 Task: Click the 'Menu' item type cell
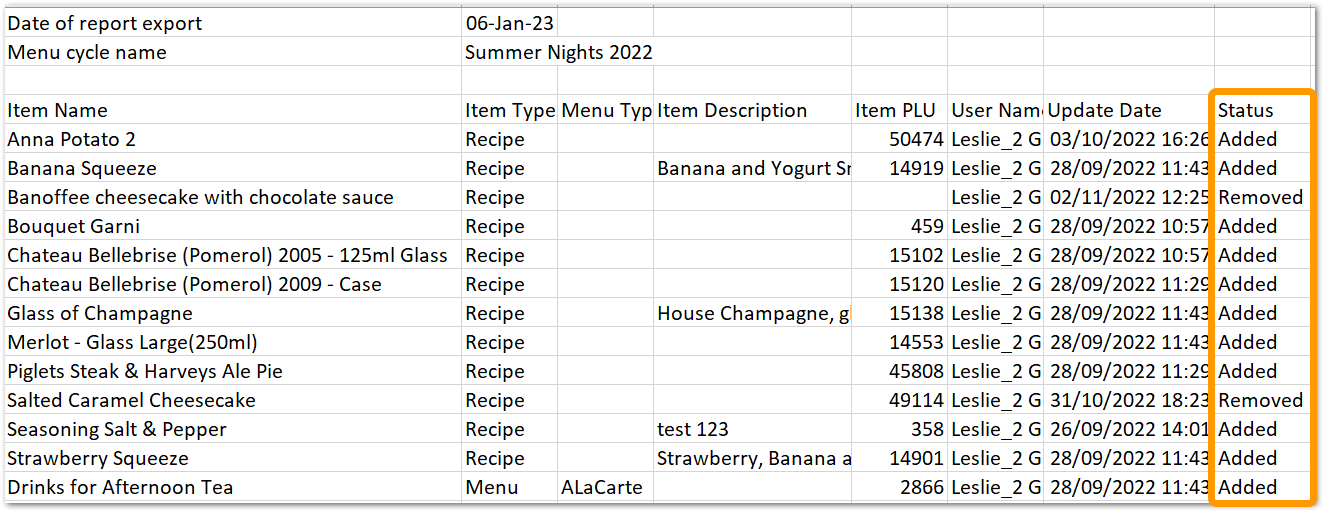[509, 487]
